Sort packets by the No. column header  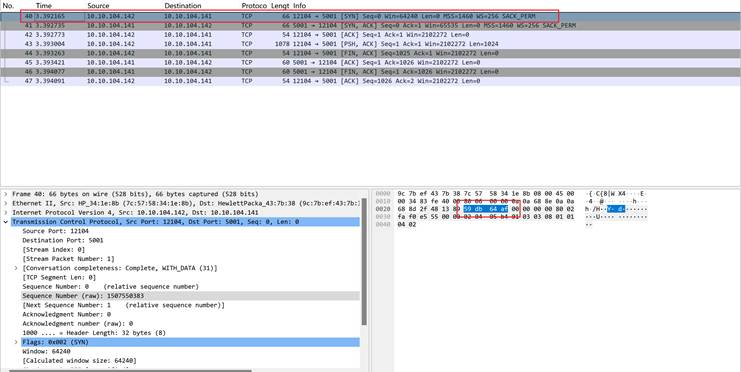(8, 6)
